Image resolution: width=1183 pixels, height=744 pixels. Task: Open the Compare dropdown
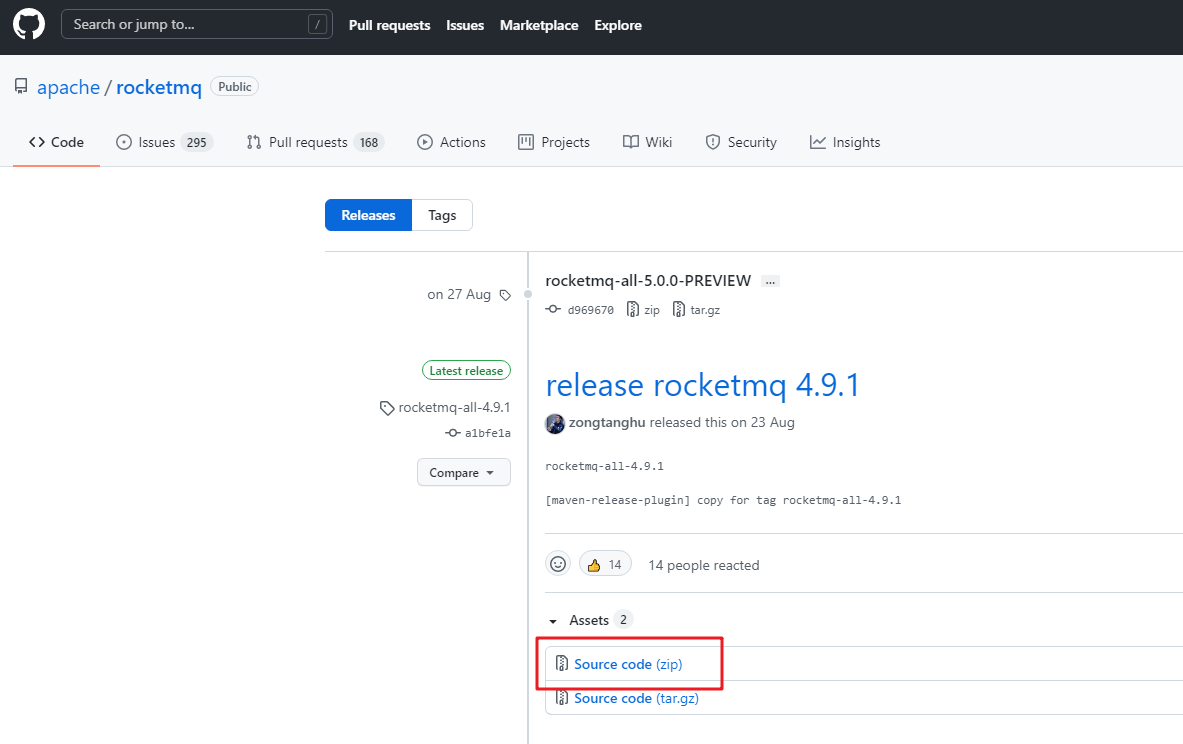point(463,472)
